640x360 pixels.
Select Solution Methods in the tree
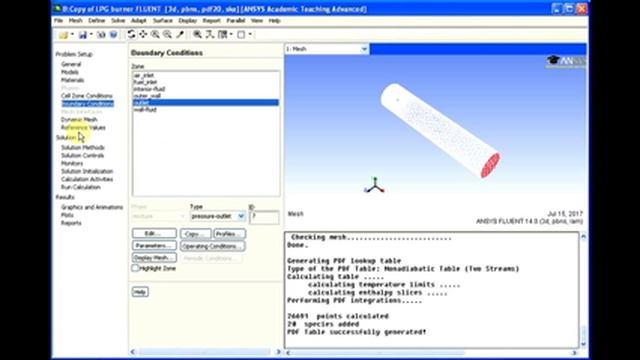click(83, 147)
